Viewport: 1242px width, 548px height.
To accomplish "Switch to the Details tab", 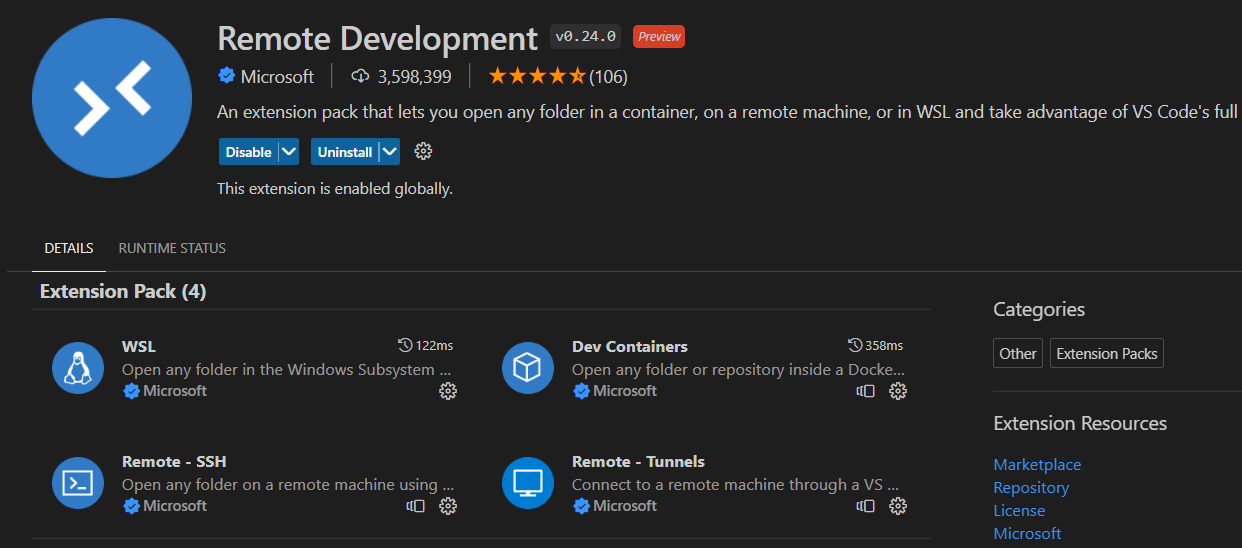I will tap(69, 248).
